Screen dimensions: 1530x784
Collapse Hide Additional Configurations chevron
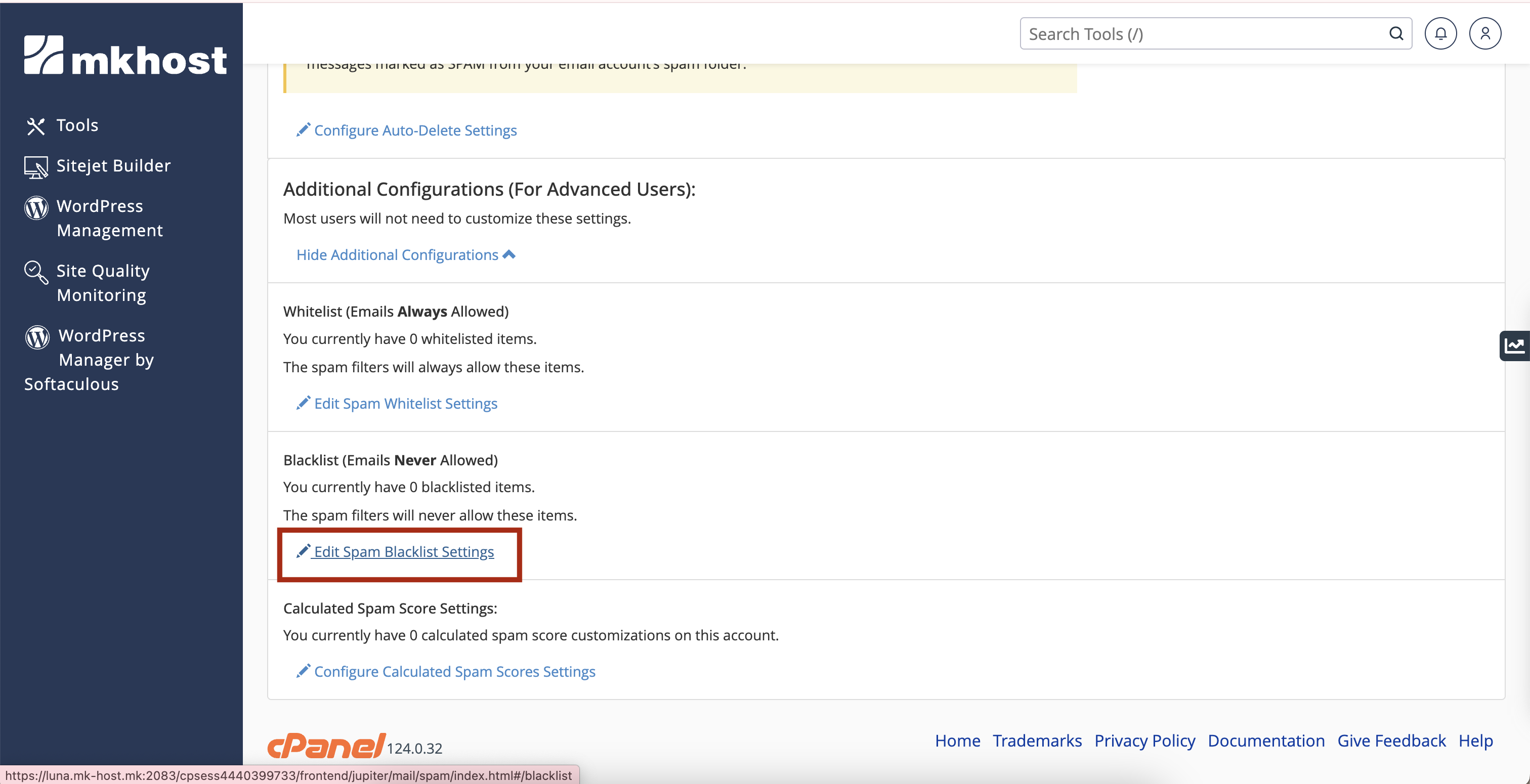click(x=509, y=254)
